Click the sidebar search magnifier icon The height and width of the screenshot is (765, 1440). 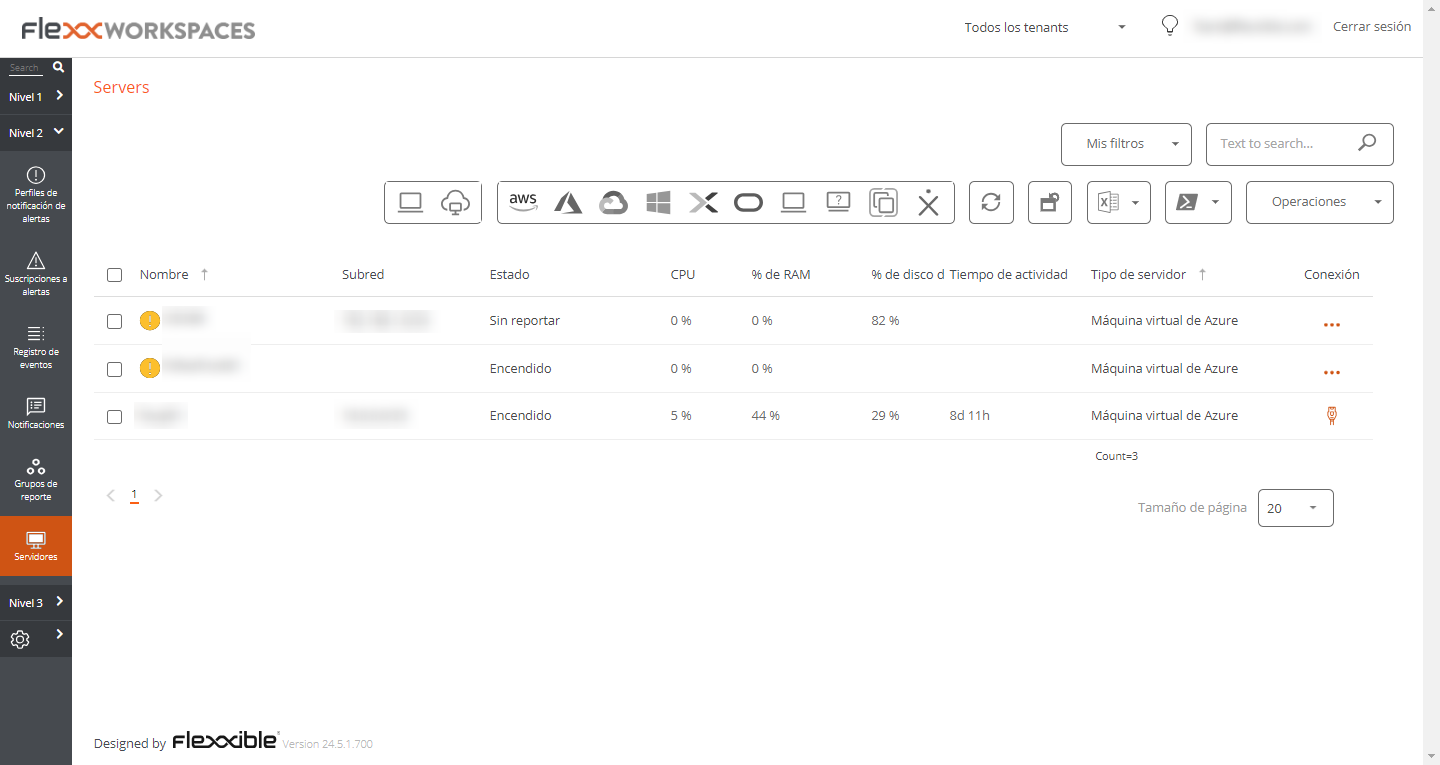(x=58, y=67)
